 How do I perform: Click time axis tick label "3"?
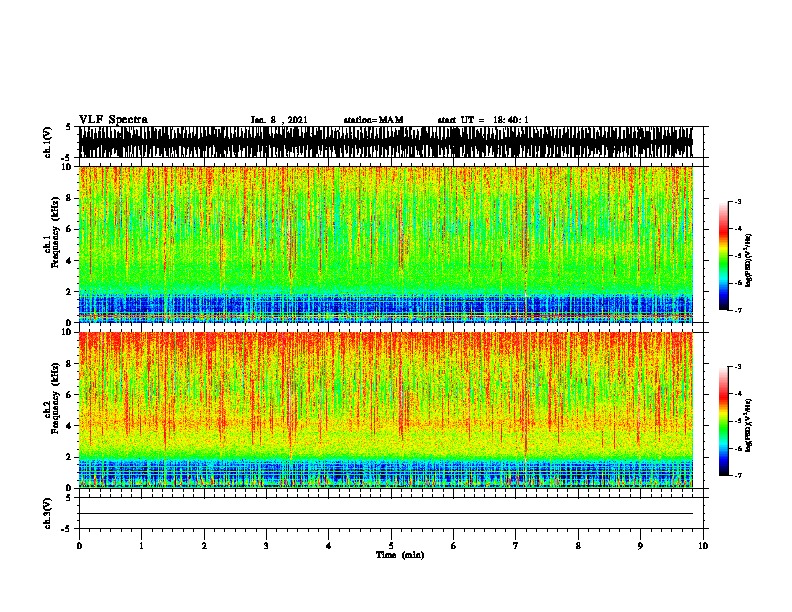[x=266, y=546]
